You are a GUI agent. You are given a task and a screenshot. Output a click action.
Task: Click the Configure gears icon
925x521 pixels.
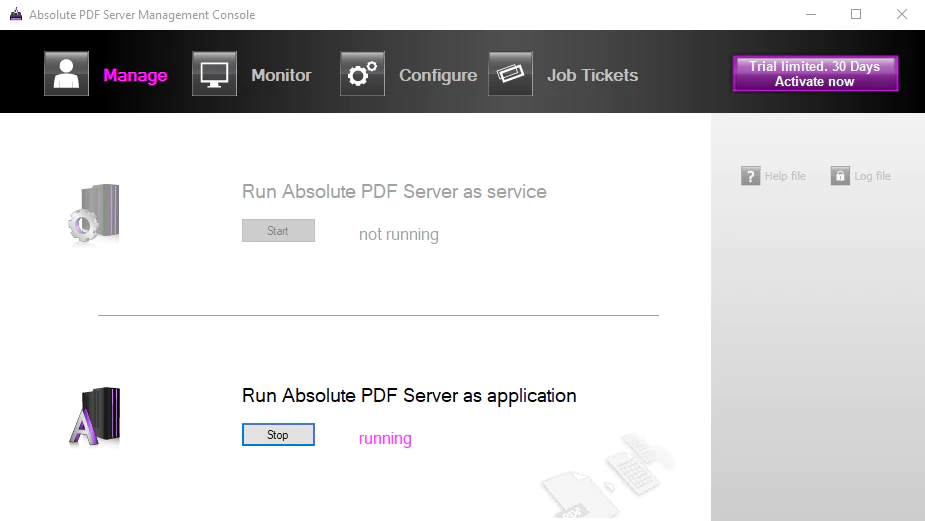click(362, 74)
